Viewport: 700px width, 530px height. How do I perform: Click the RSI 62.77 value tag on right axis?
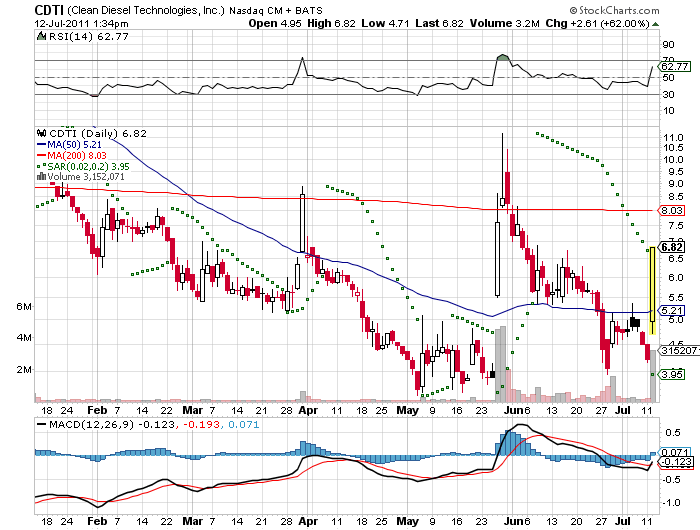point(675,67)
